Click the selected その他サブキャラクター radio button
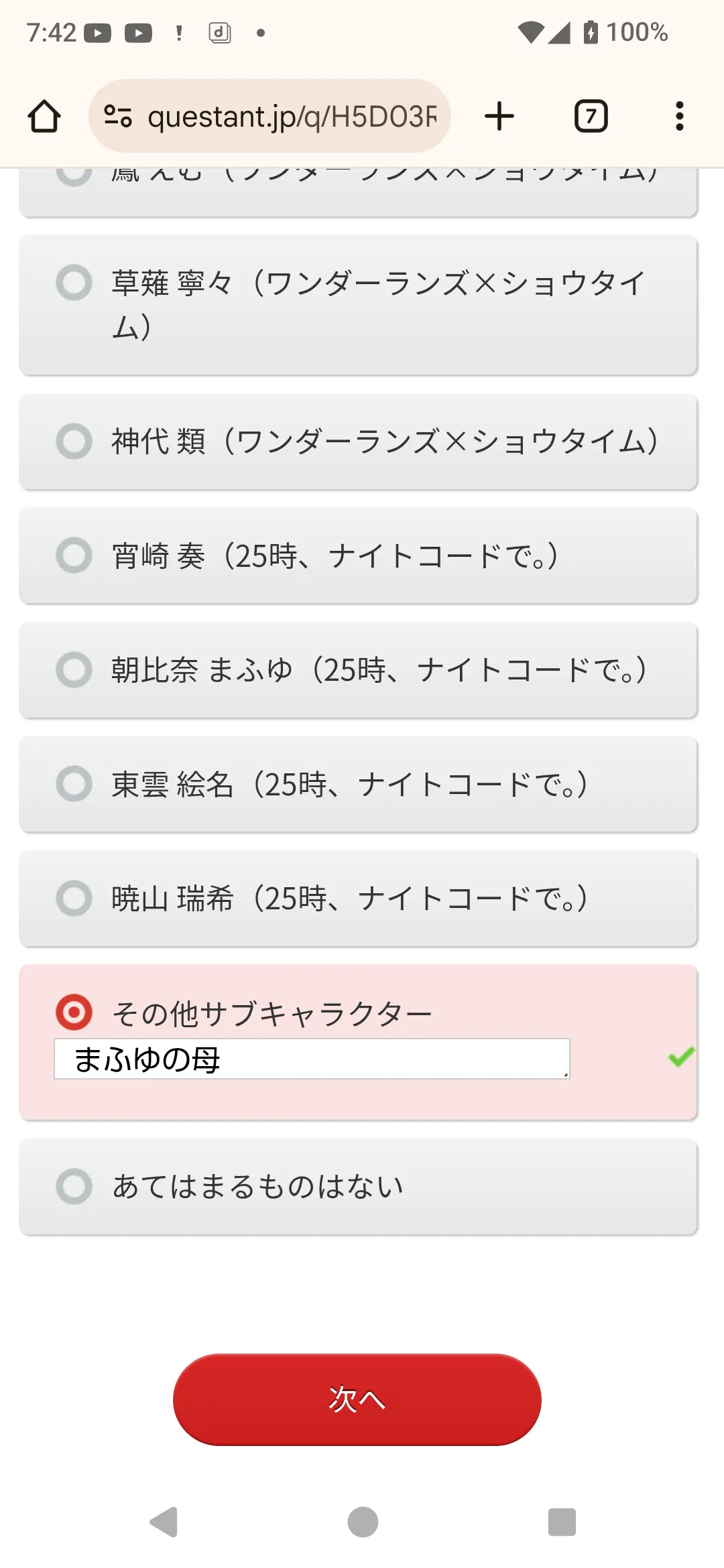This screenshot has height=1568, width=724. click(x=74, y=1012)
